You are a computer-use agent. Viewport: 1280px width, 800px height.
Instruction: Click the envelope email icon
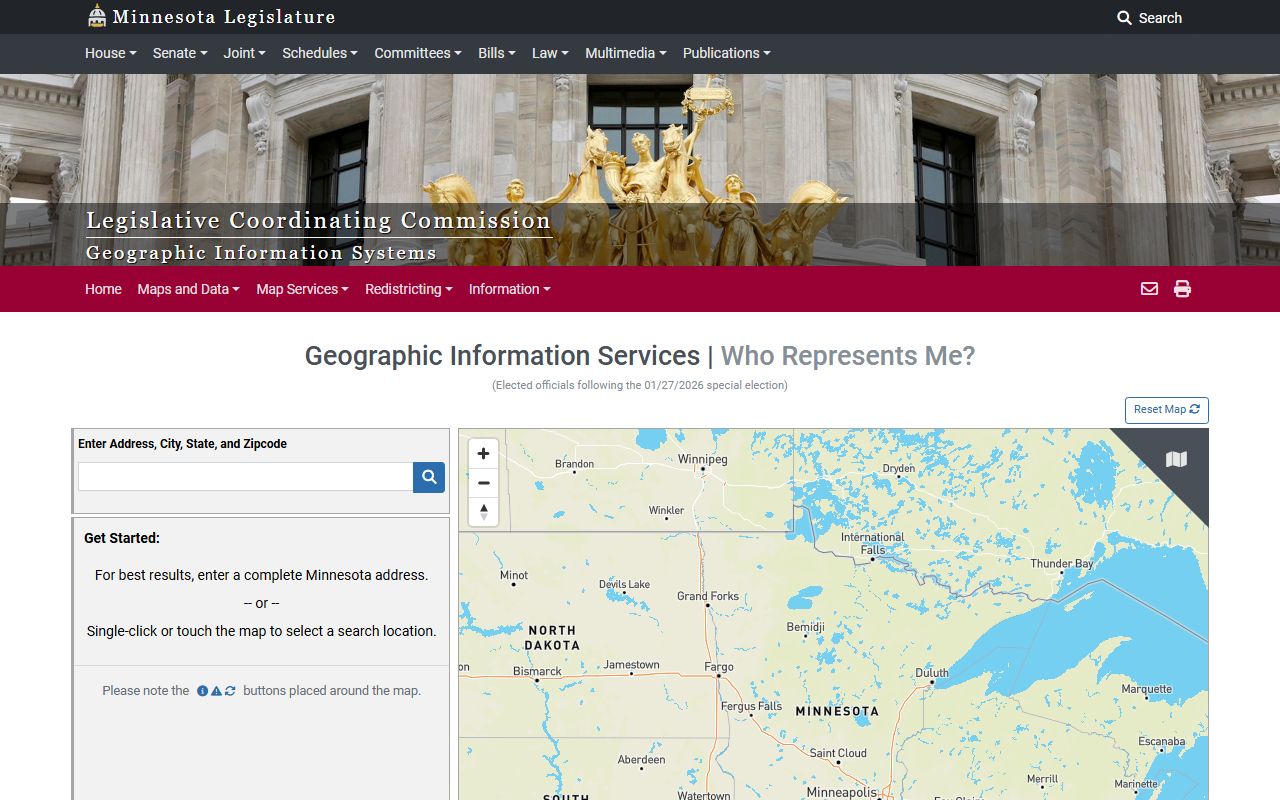click(1149, 289)
